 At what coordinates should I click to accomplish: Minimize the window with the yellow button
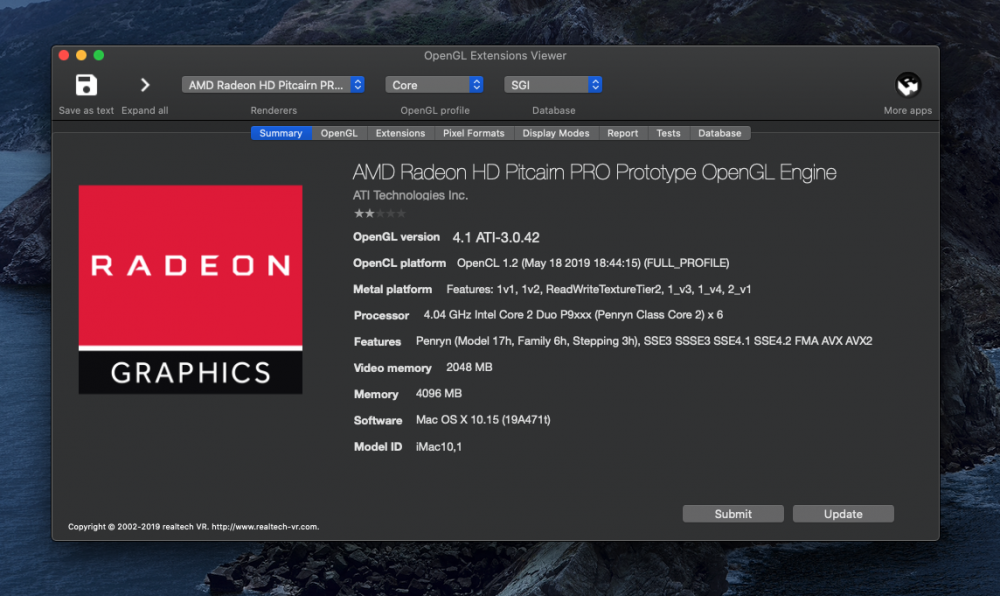(81, 55)
